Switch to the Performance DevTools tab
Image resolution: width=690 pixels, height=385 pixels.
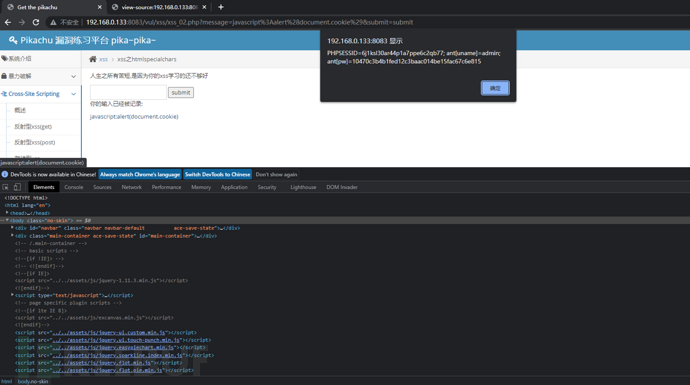[166, 187]
